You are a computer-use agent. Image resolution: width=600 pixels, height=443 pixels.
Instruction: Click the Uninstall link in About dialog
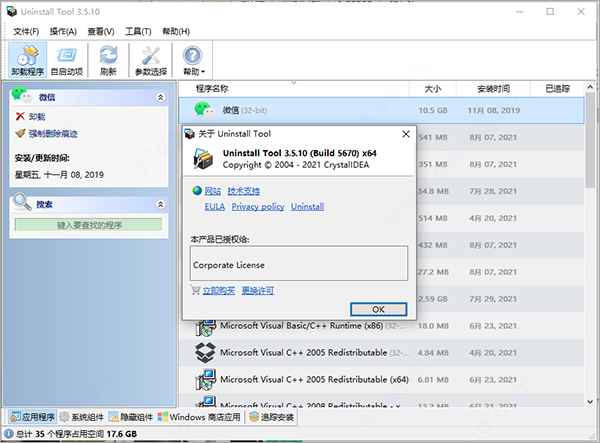click(x=307, y=207)
